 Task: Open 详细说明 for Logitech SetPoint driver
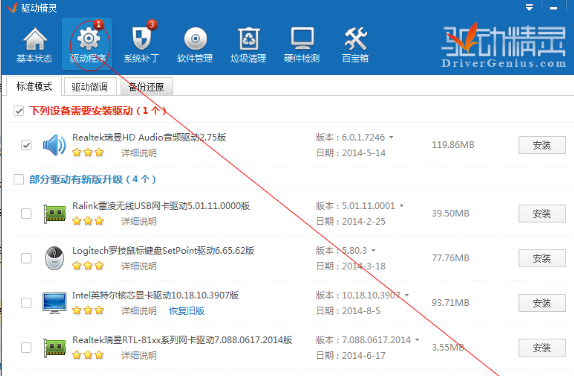coord(139,266)
